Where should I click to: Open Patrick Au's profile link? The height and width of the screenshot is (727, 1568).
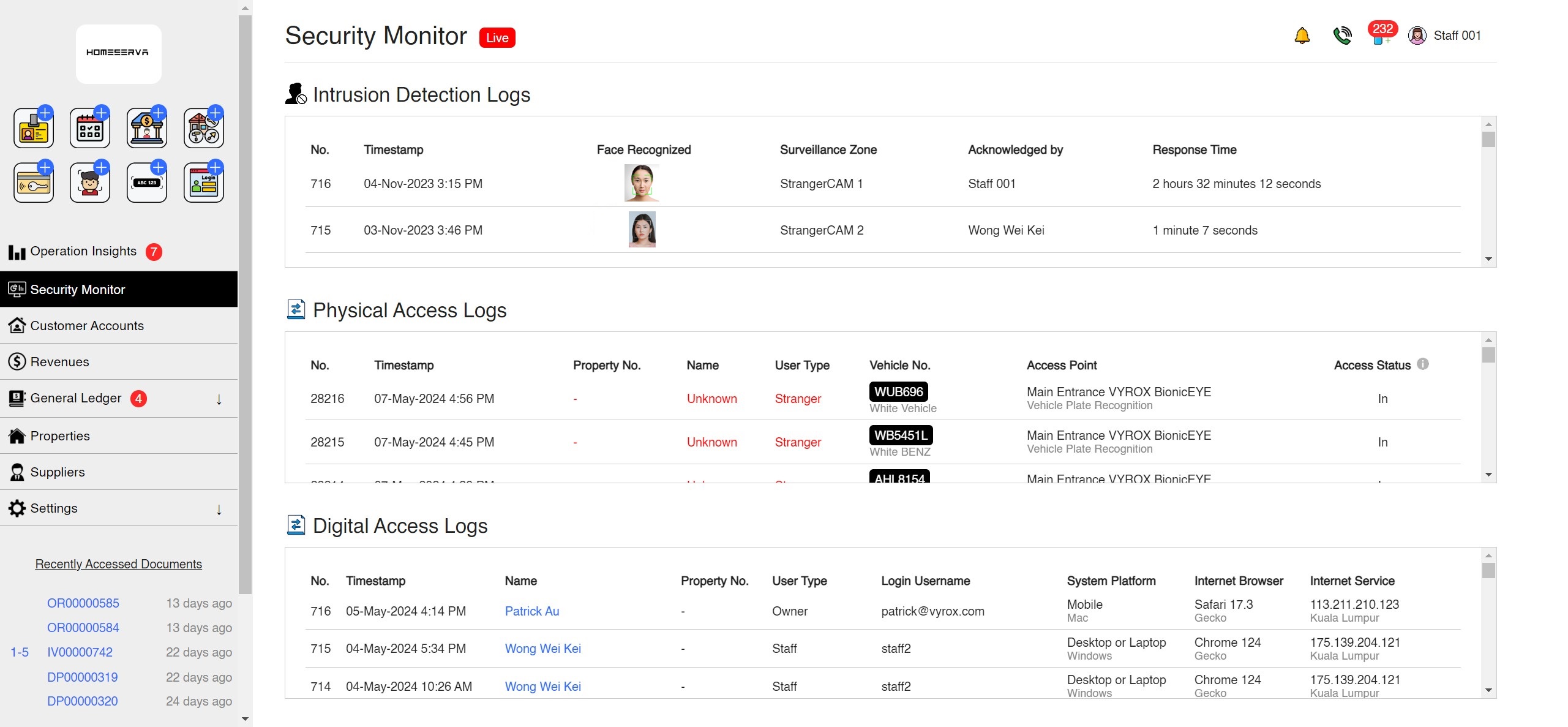tap(531, 611)
